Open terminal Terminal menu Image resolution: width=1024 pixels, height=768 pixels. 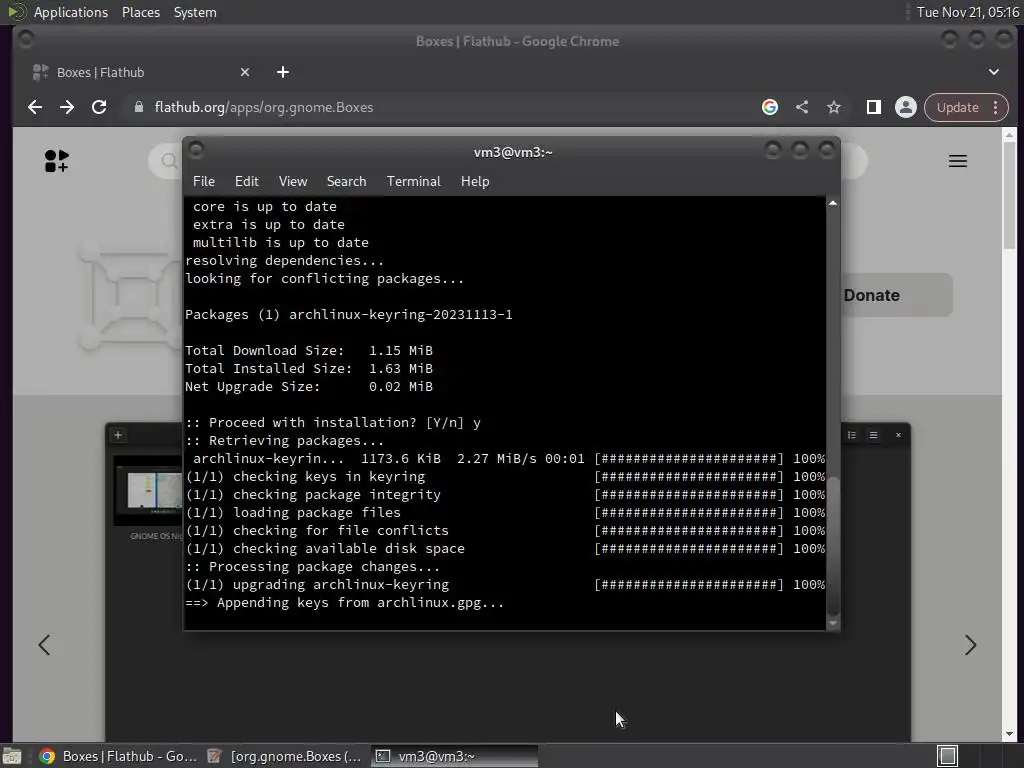413,182
